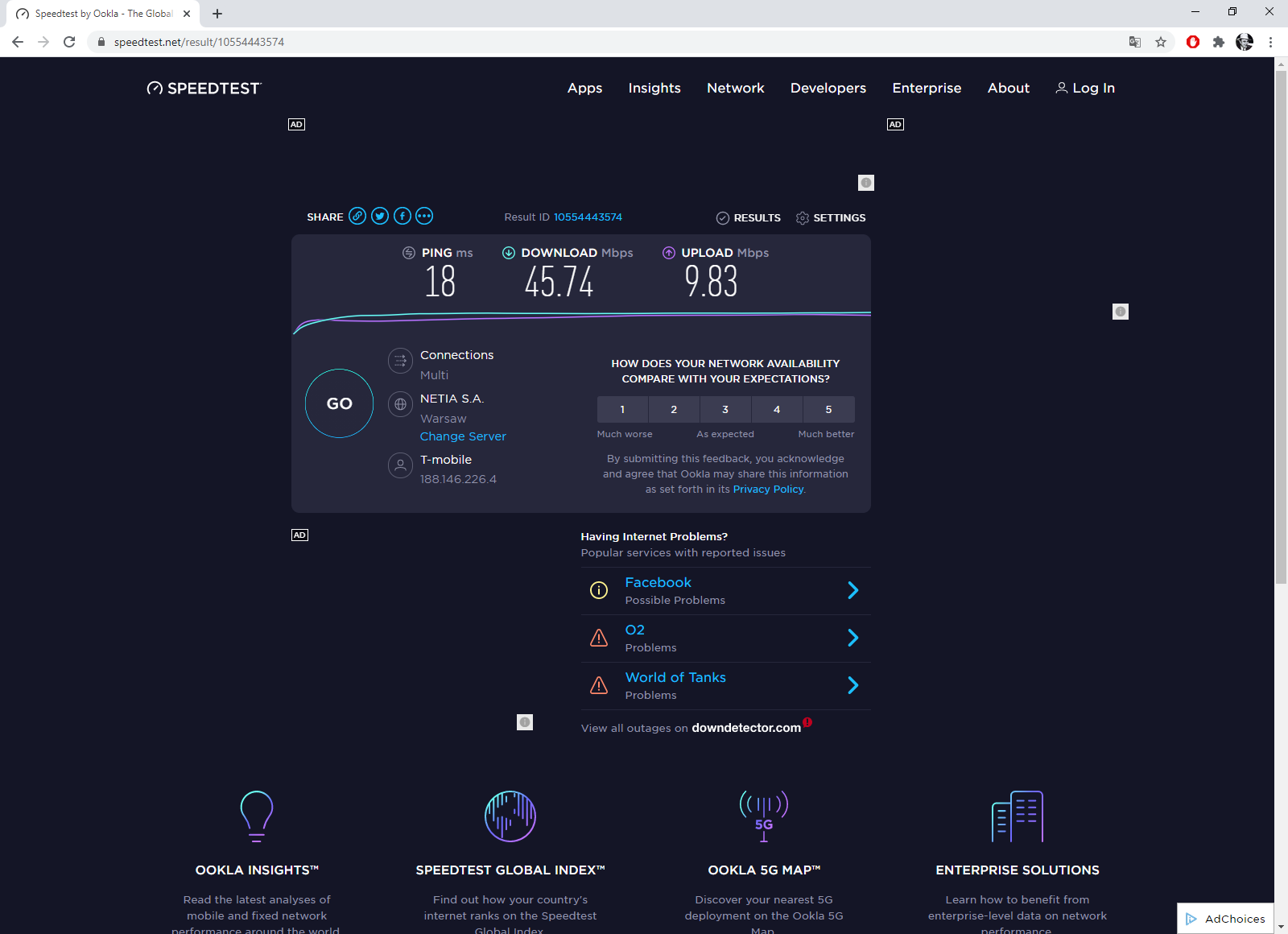Open the About menu
The height and width of the screenshot is (934, 1288).
click(1009, 89)
